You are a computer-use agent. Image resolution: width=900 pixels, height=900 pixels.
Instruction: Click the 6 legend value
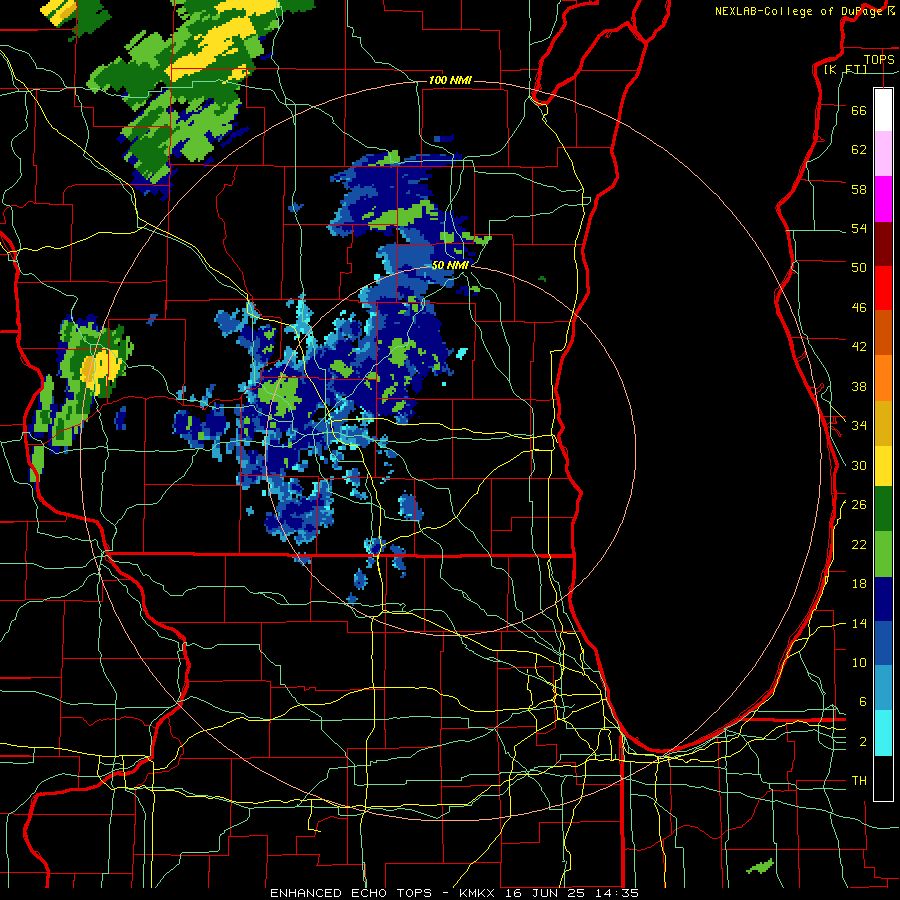pyautogui.click(x=862, y=702)
